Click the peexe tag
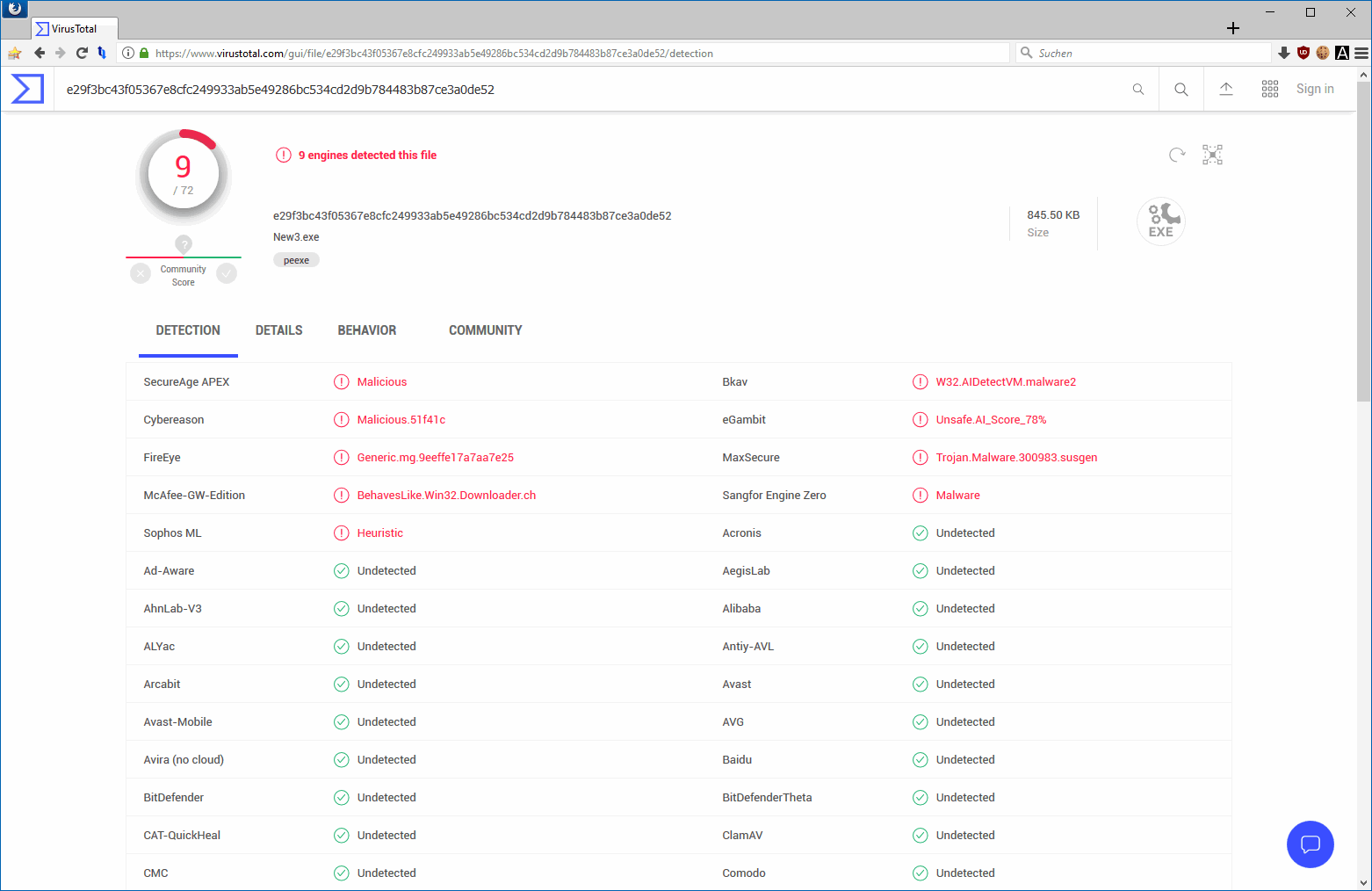The width and height of the screenshot is (1372, 891). pos(296,260)
